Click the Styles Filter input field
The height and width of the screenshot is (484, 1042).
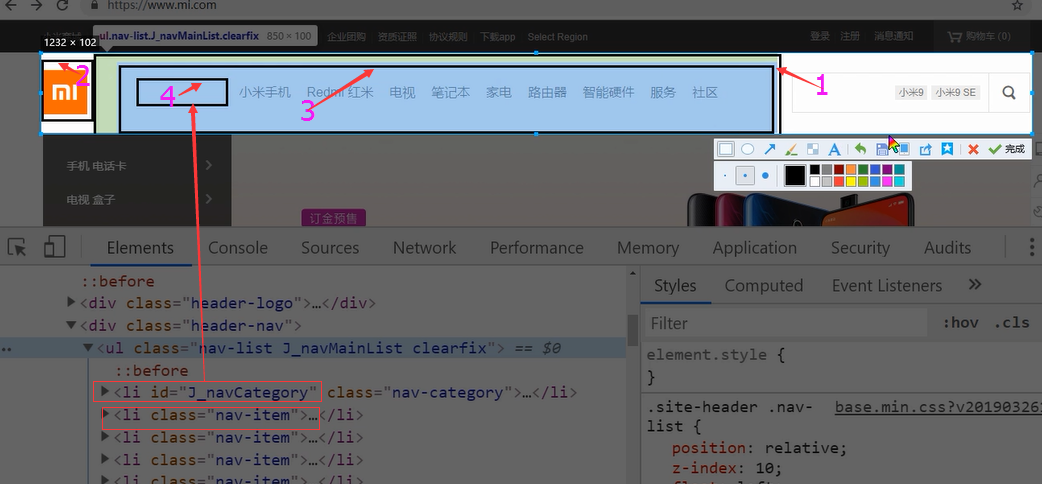point(786,323)
